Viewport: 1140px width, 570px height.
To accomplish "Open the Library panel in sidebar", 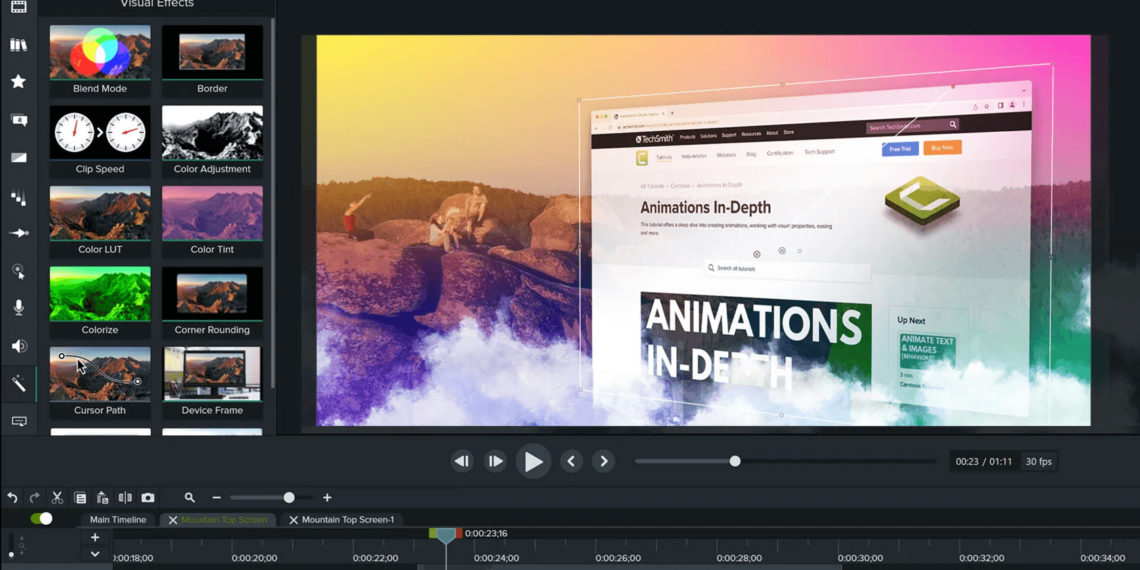I will tap(18, 45).
